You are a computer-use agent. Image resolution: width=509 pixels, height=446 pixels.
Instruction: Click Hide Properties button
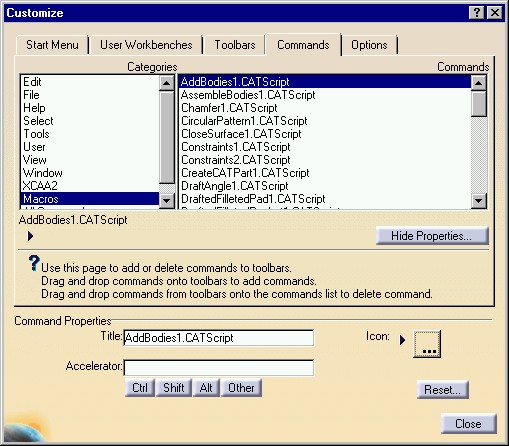(x=432, y=236)
